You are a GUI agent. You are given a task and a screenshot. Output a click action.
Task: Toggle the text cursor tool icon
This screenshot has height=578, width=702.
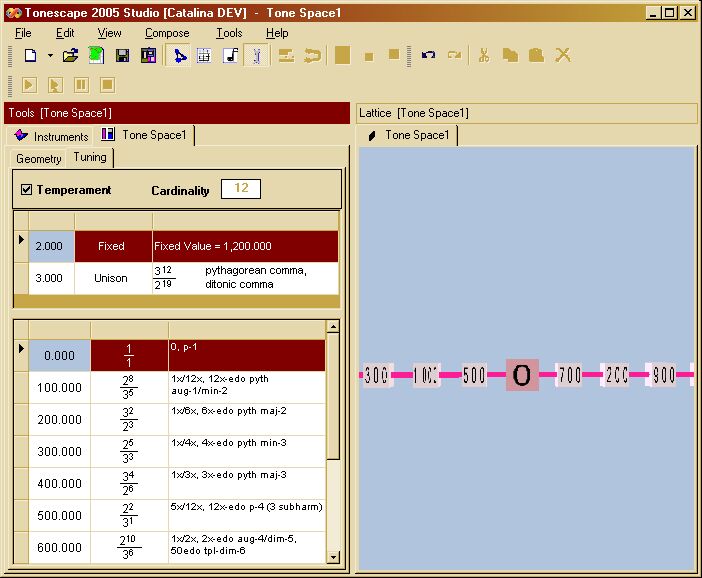(x=257, y=56)
